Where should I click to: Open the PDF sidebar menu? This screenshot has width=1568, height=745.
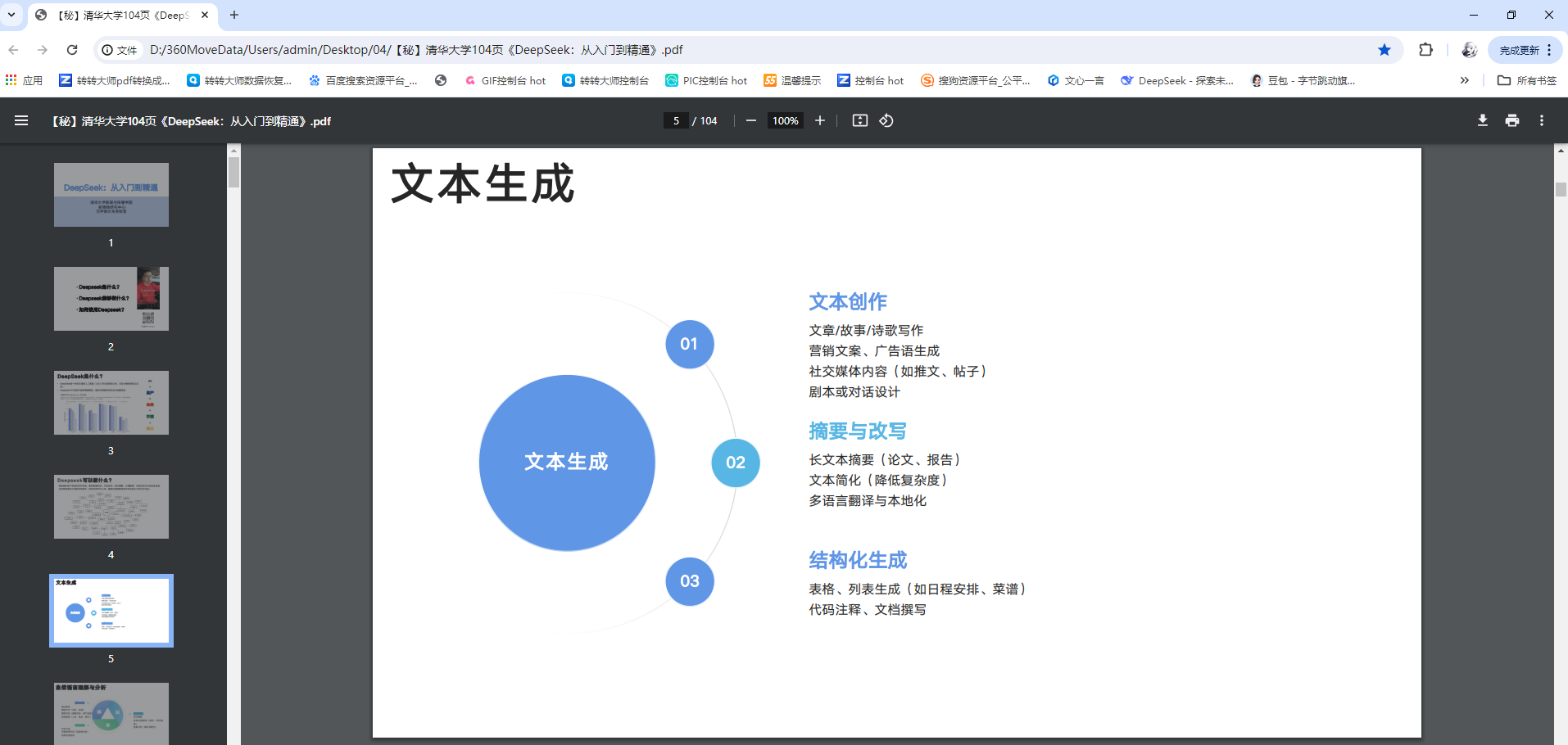[x=20, y=120]
